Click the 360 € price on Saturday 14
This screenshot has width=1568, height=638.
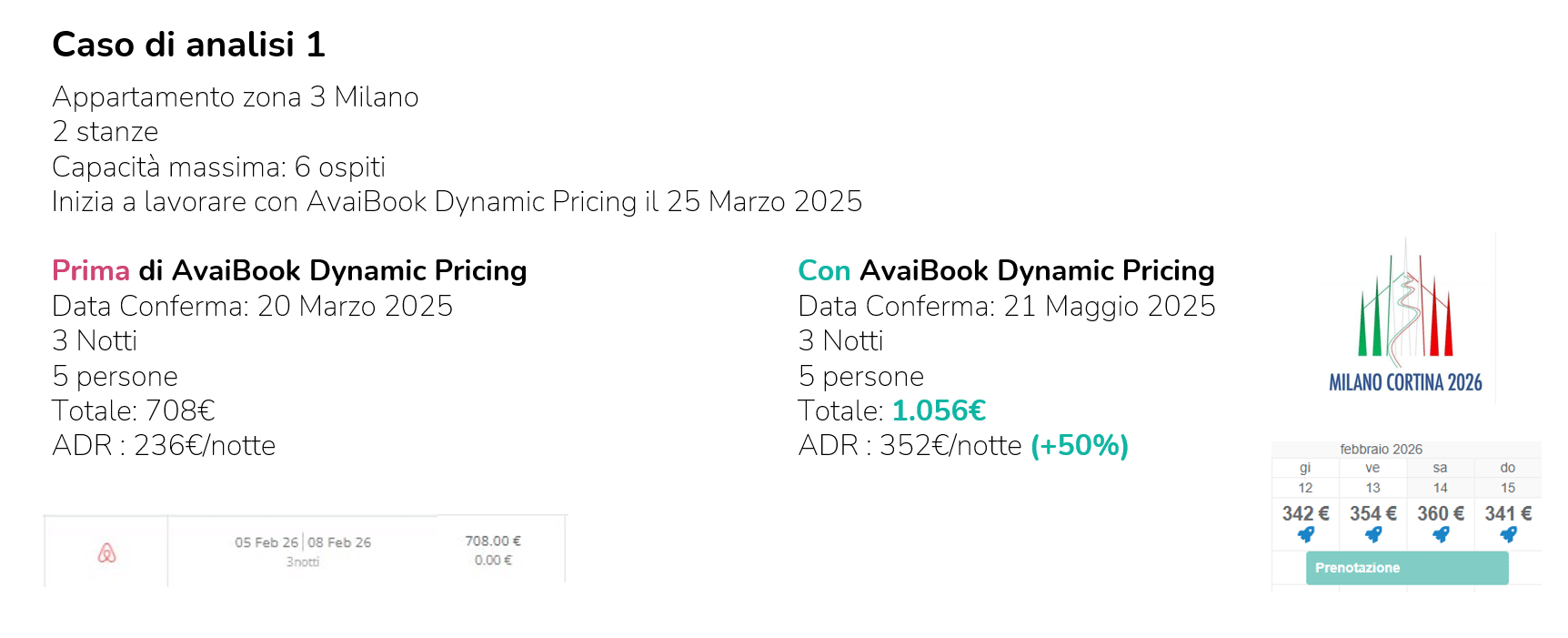[1440, 513]
